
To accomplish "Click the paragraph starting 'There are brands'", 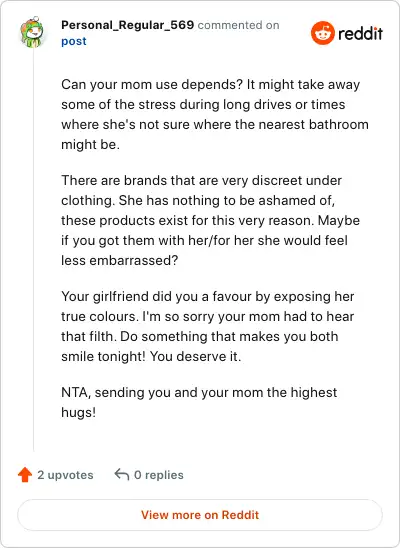I will [x=210, y=220].
